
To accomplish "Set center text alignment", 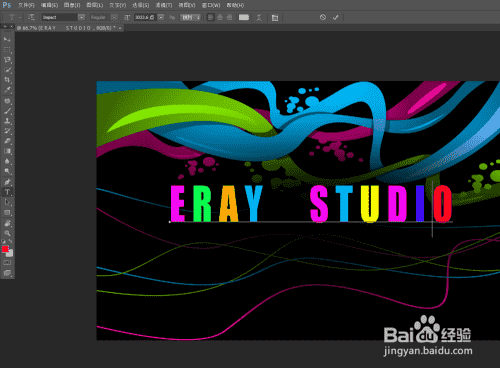I will [220, 17].
